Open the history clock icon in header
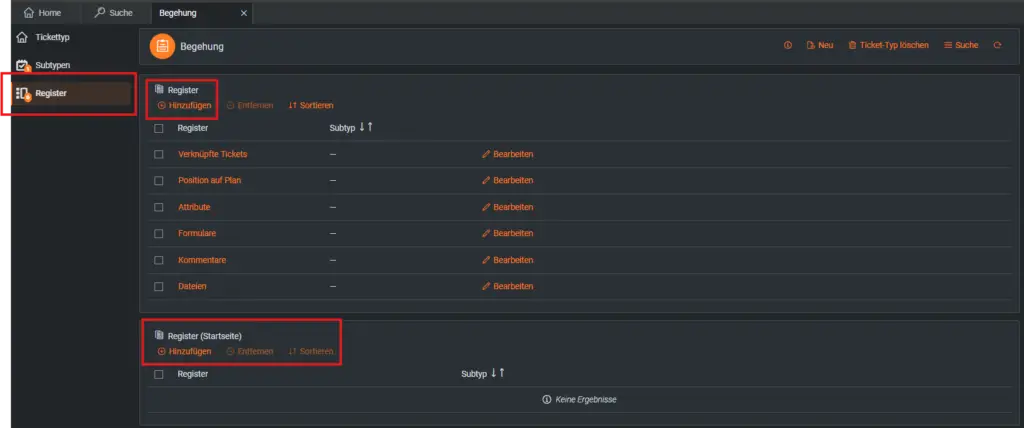This screenshot has height=428, width=1024. (788, 46)
